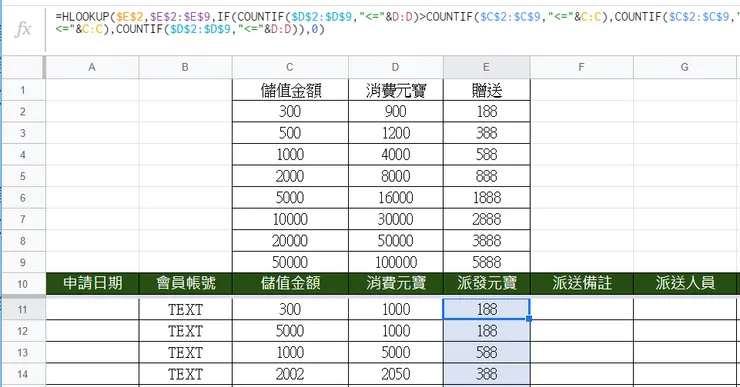Click the fx formula icon
Viewport: 740px width, 387px height.
click(x=23, y=29)
